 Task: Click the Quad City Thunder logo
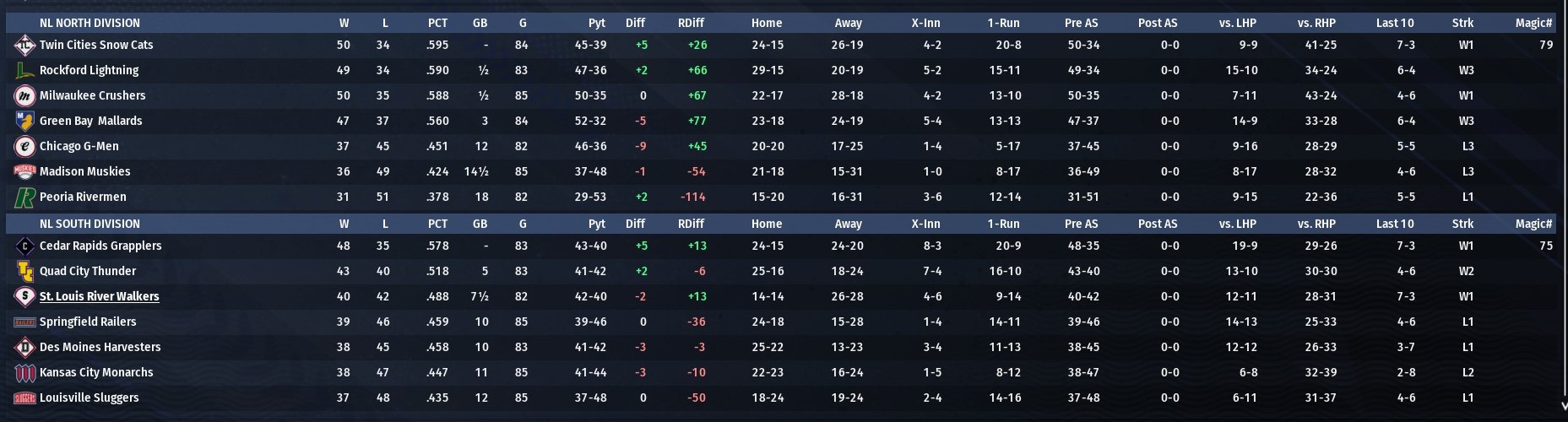coord(24,271)
